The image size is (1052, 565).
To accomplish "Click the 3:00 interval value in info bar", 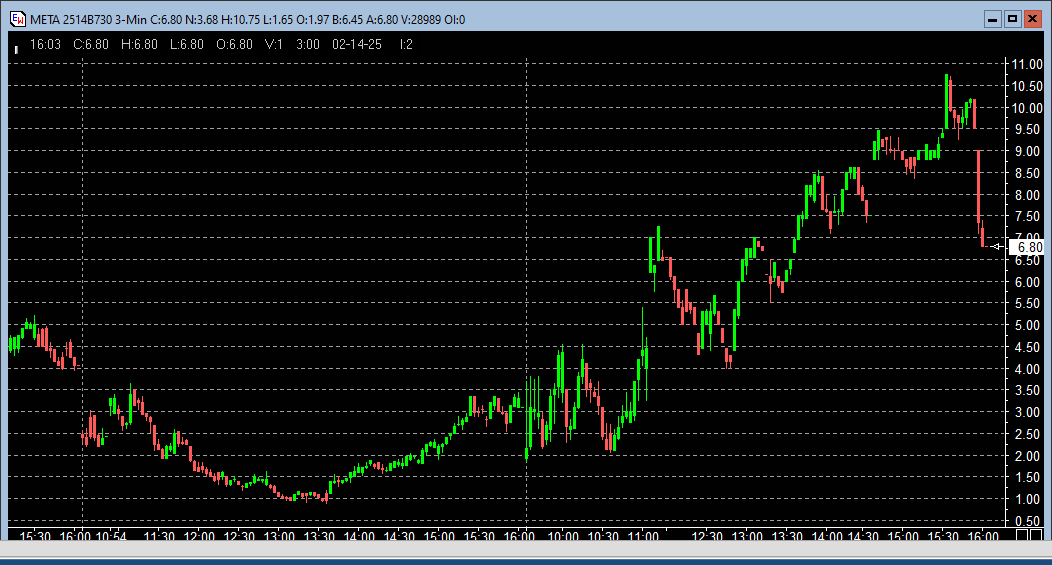I will pyautogui.click(x=308, y=44).
